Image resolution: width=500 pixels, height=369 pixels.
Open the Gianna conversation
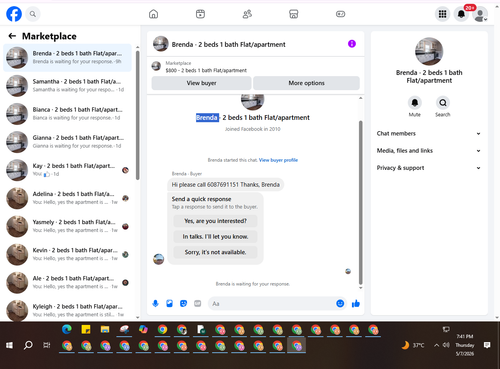click(67, 142)
